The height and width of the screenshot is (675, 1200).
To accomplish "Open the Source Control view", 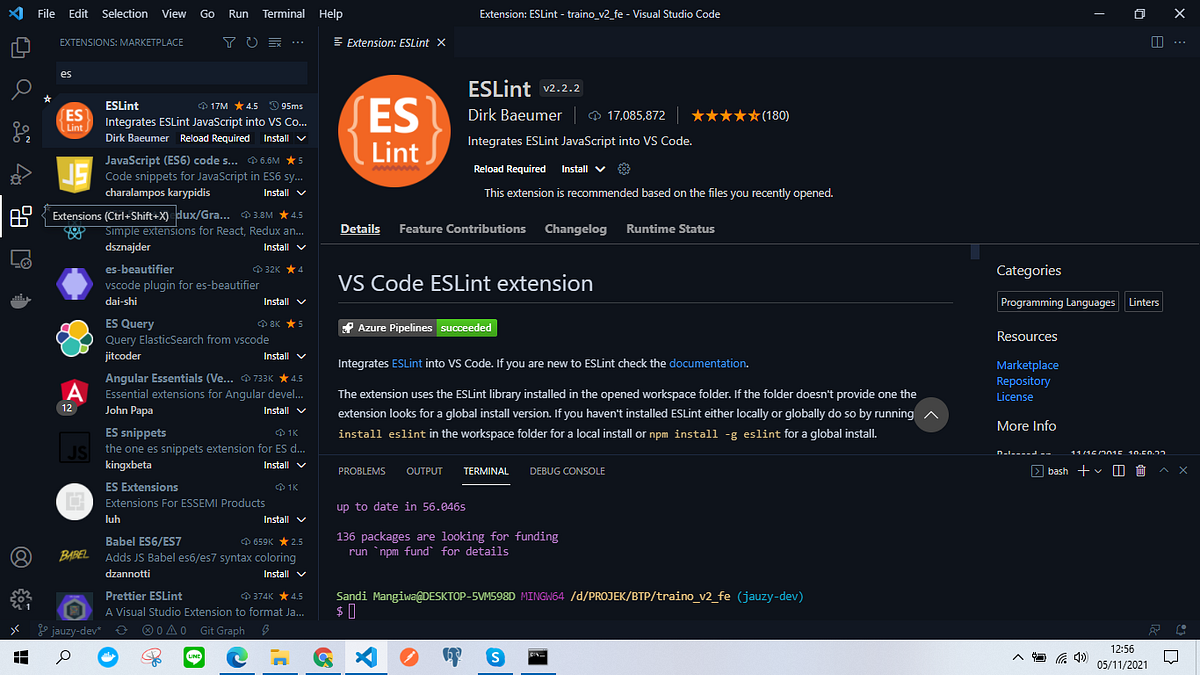I will (x=18, y=132).
